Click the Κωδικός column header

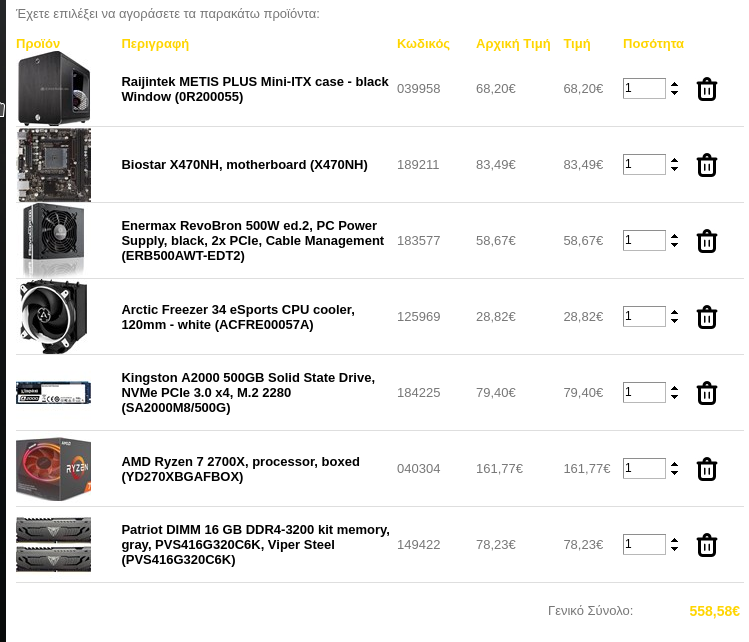click(x=423, y=44)
